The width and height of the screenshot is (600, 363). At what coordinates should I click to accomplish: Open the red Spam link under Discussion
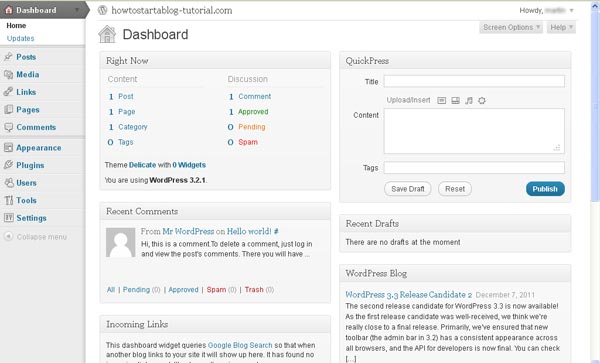pos(248,142)
